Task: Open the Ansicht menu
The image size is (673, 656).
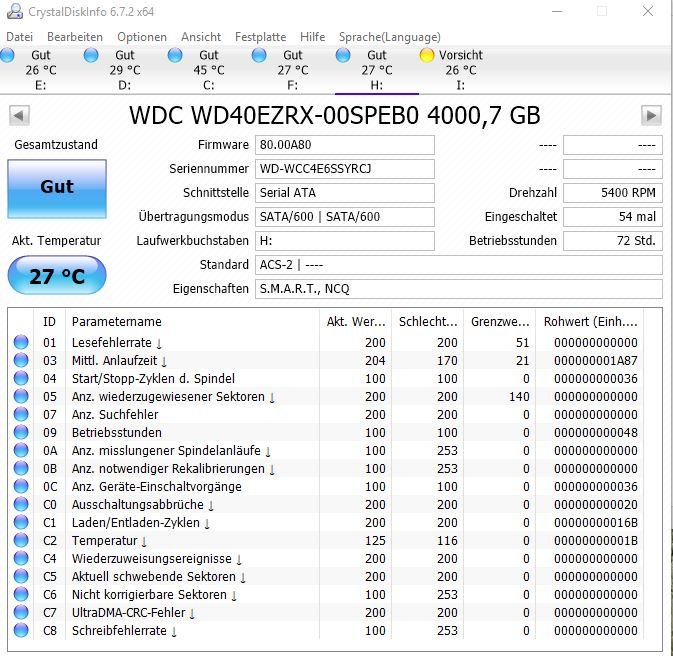Action: click(201, 37)
